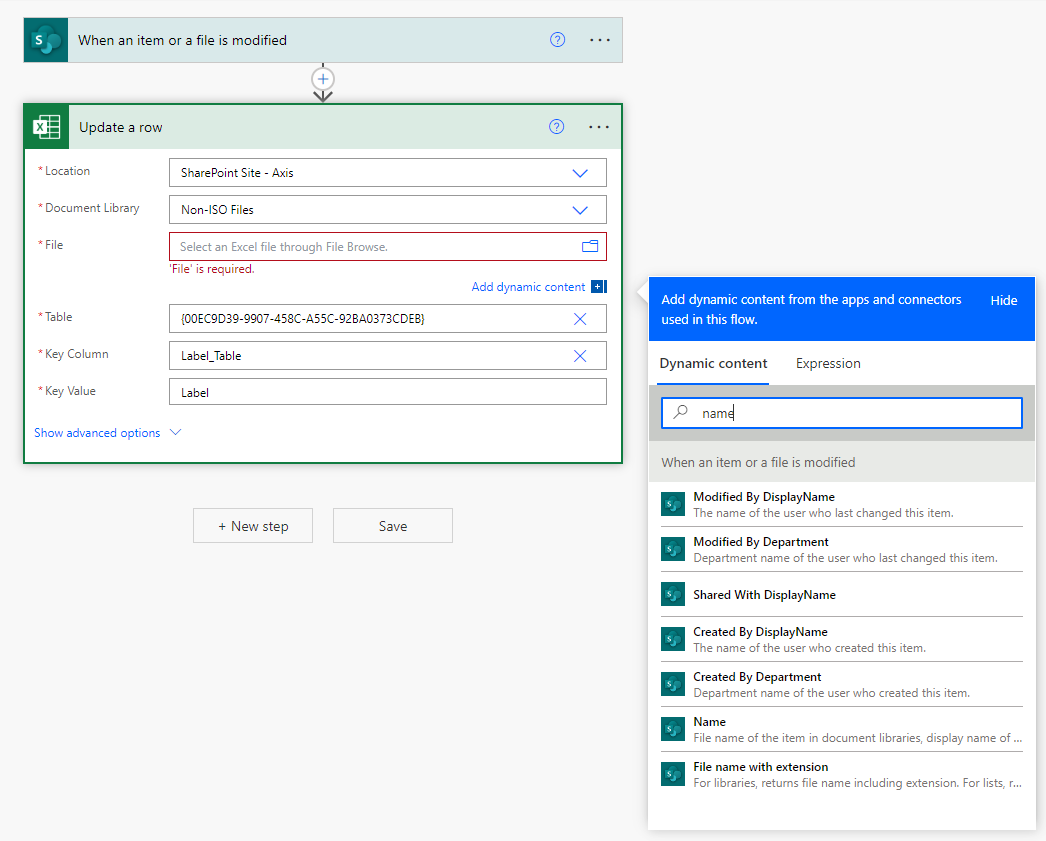
Task: Click the Excel icon on Update a row card
Action: tap(45, 127)
